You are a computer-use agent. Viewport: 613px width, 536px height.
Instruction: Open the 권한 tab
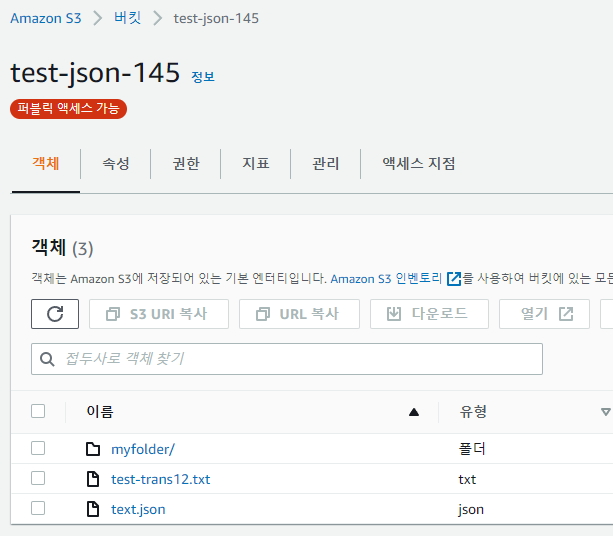point(186,163)
